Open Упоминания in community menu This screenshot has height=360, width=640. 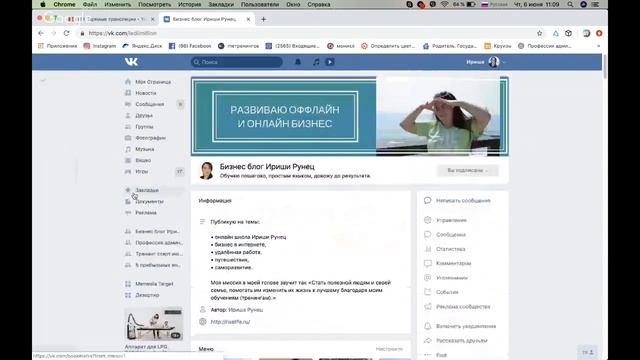(x=451, y=278)
